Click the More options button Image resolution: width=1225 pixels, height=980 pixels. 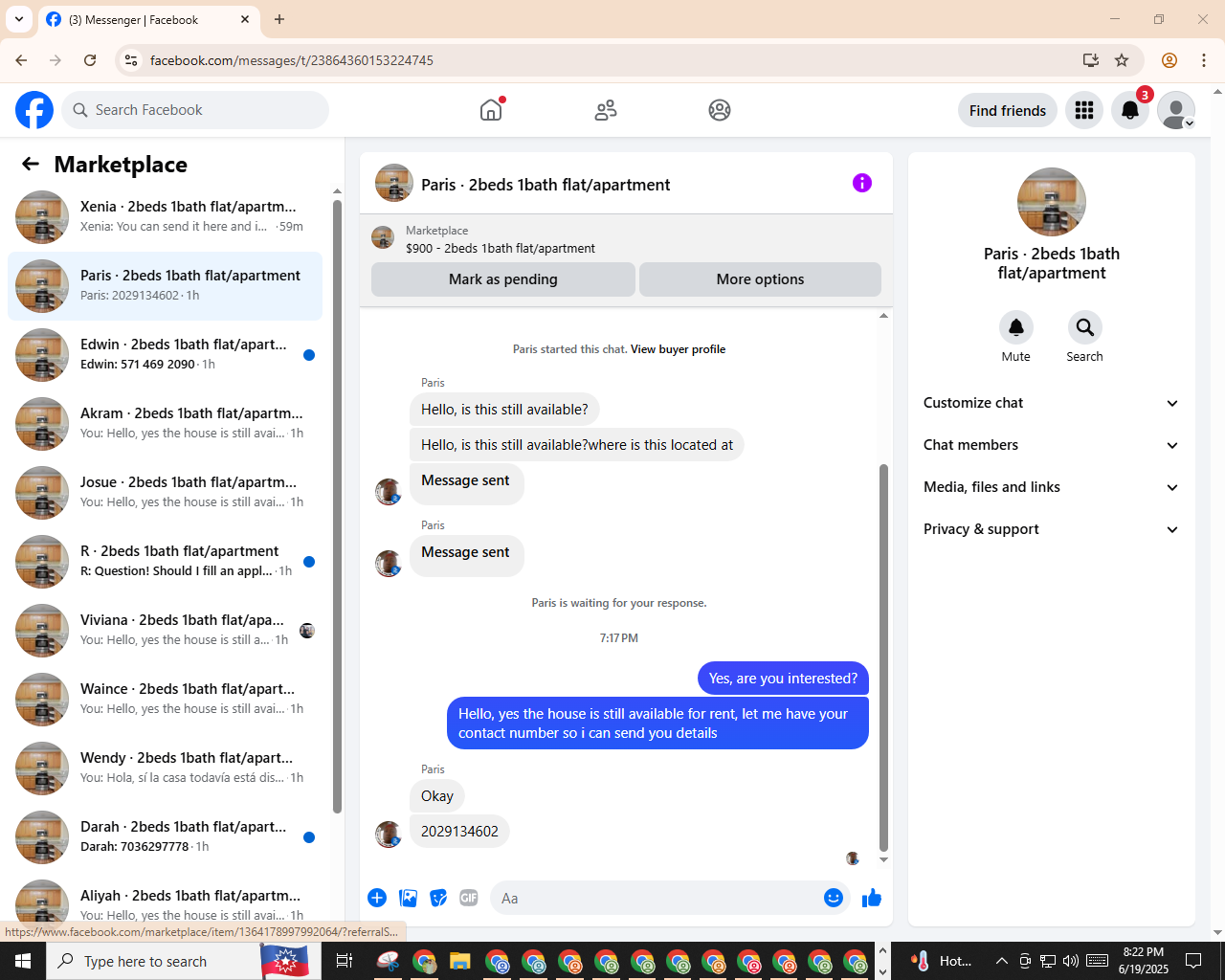[760, 279]
